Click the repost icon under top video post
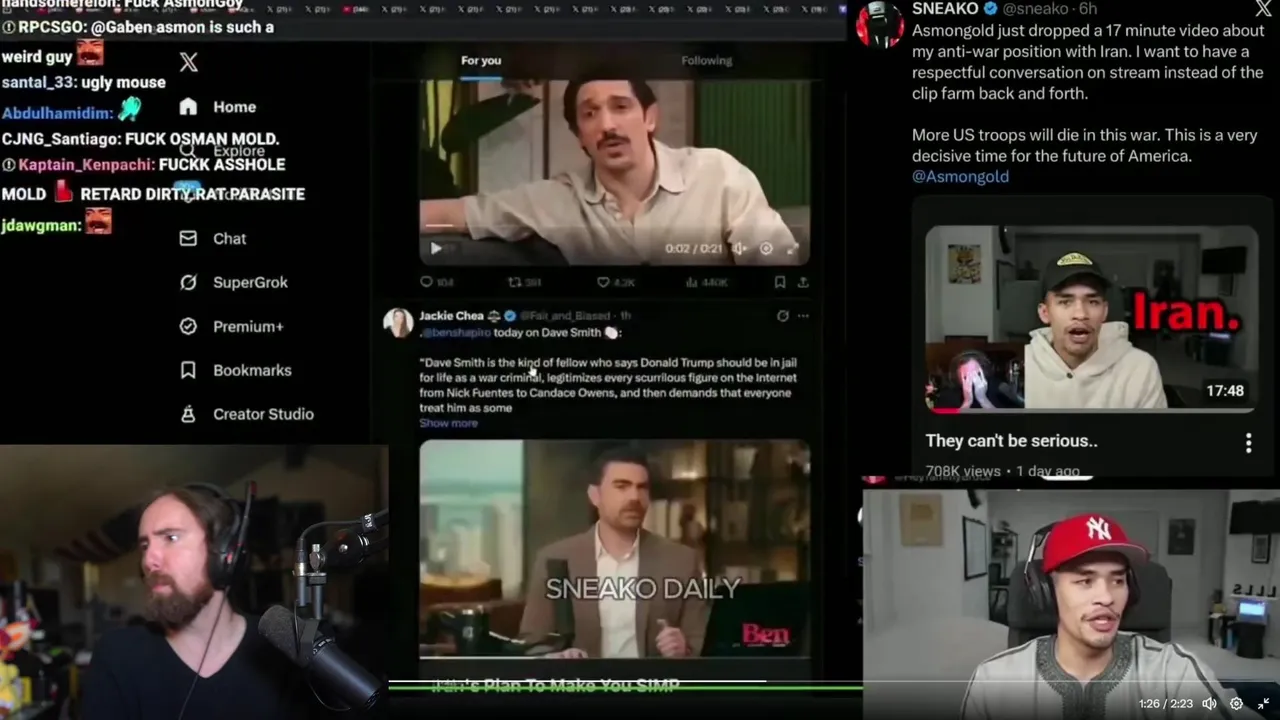 515,283
